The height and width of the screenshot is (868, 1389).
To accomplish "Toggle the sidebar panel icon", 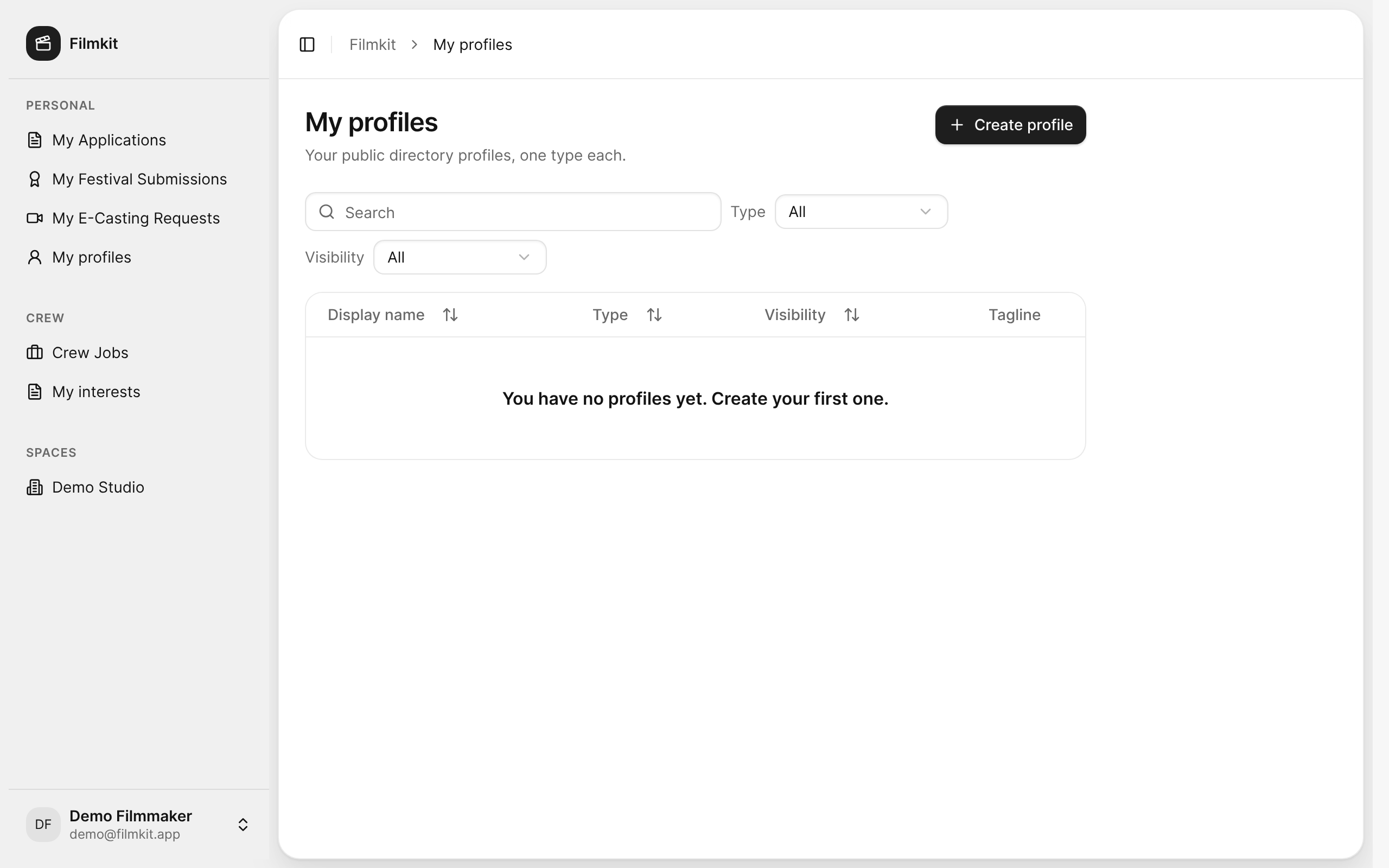I will [x=307, y=44].
